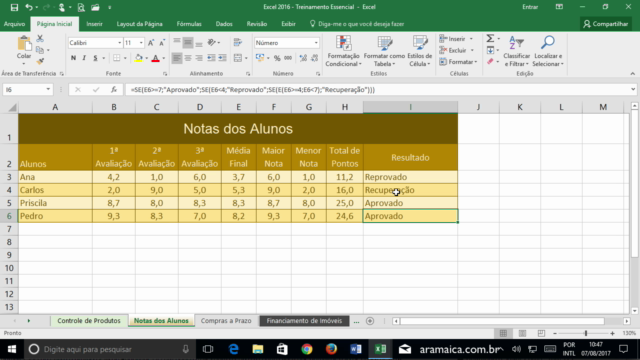This screenshot has width=640, height=360.
Task: Open Estilos de Célula gallery
Action: pyautogui.click(x=420, y=51)
